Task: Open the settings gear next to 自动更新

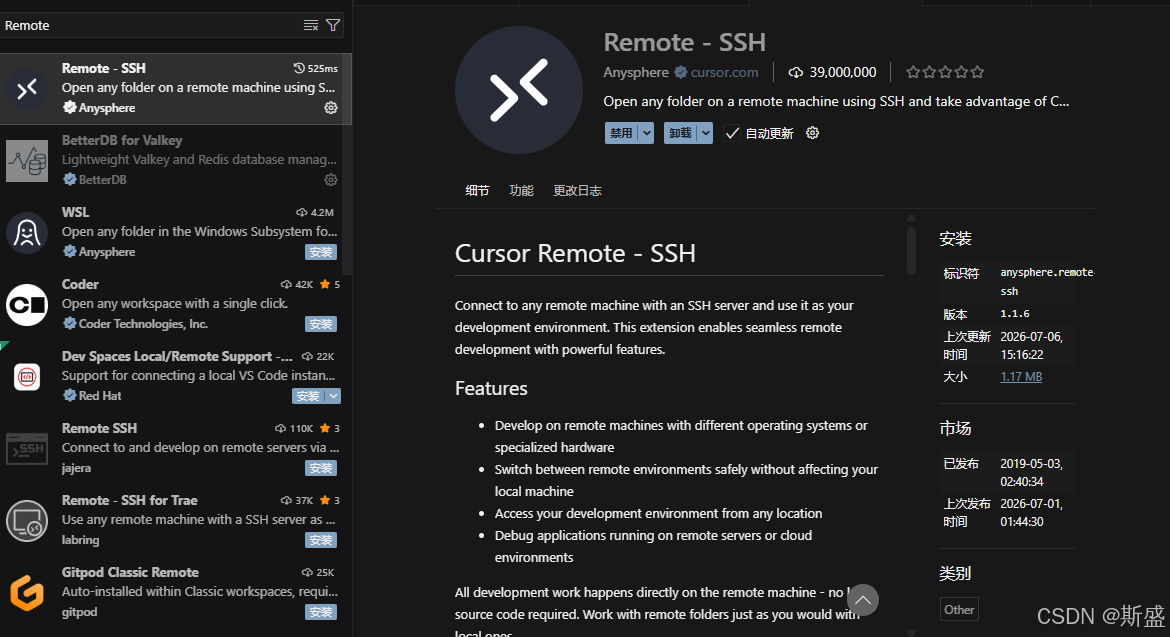Action: 813,133
